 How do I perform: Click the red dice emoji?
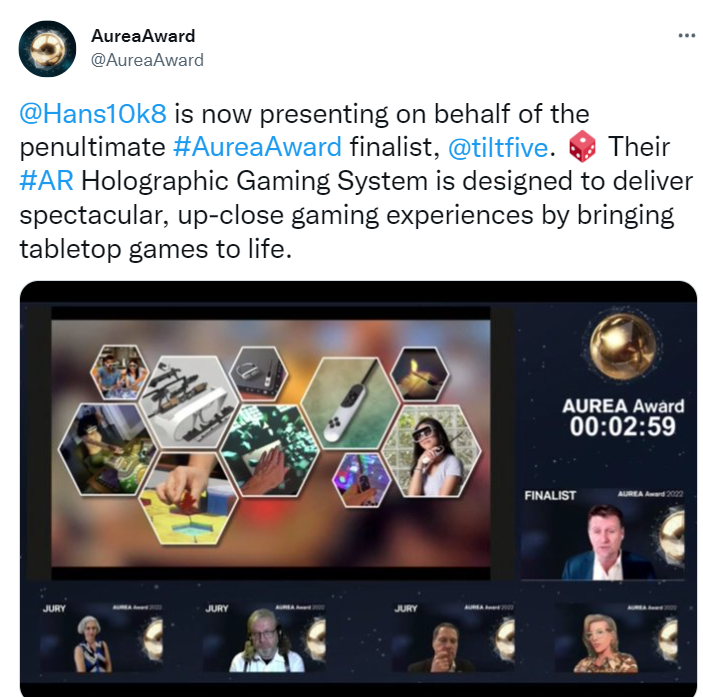[582, 147]
